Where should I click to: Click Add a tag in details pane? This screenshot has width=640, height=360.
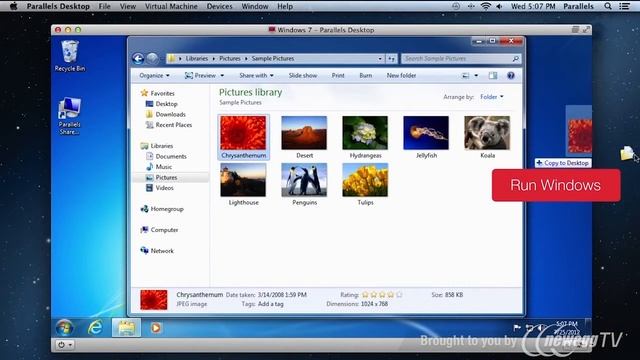coord(271,304)
